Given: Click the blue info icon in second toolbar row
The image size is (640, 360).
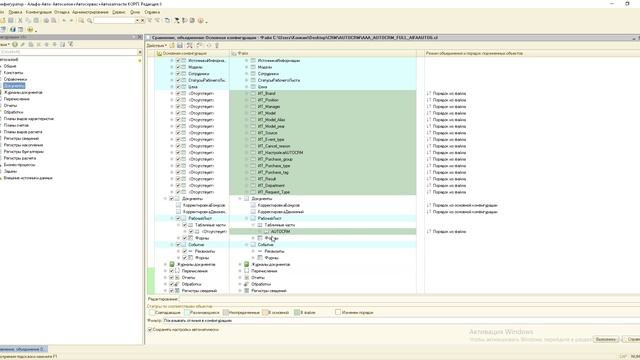Looking at the screenshot, I should pyautogui.click(x=13, y=29).
